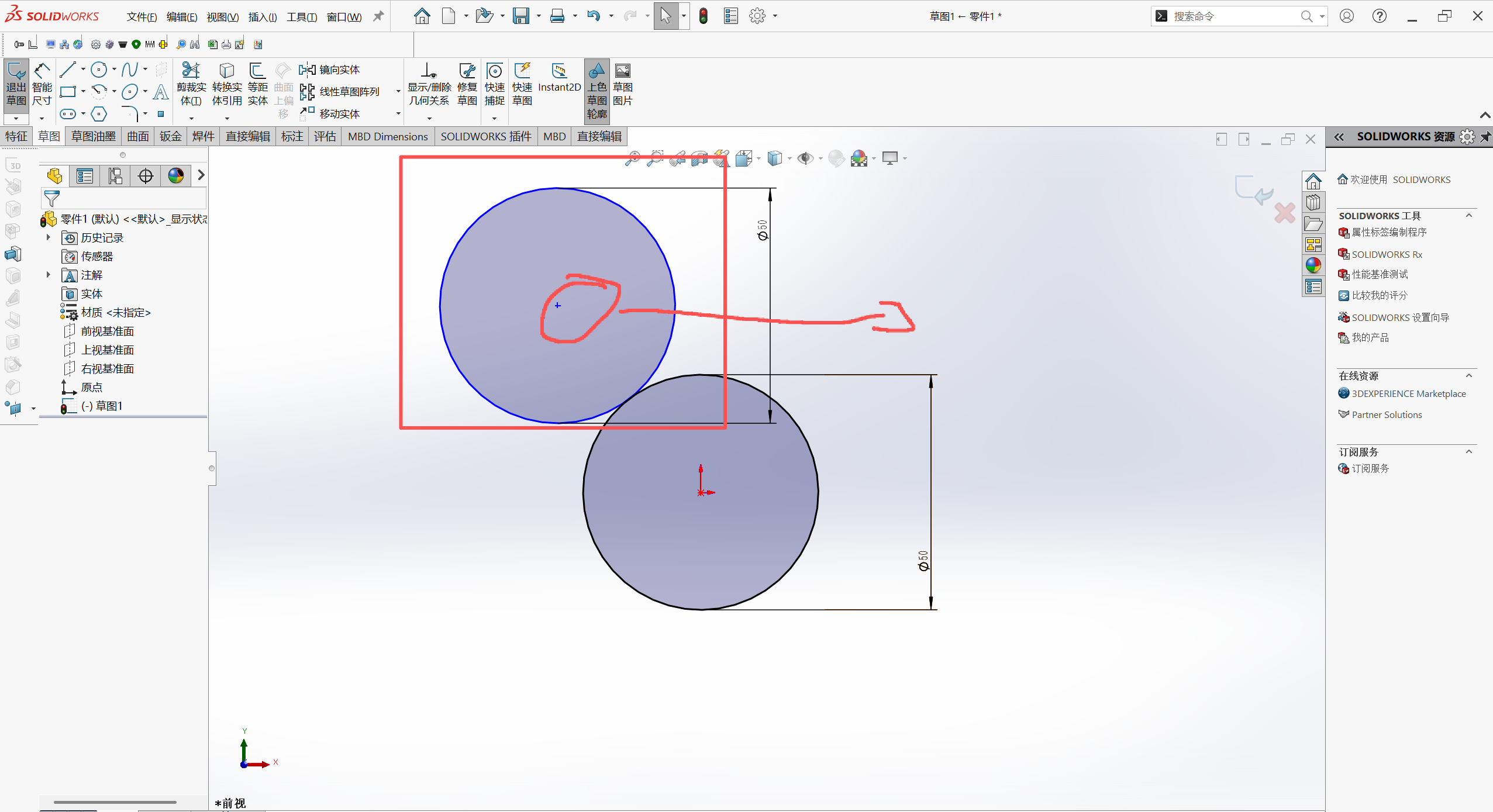Open the 插入(I) menu
1493x812 pixels.
262,17
